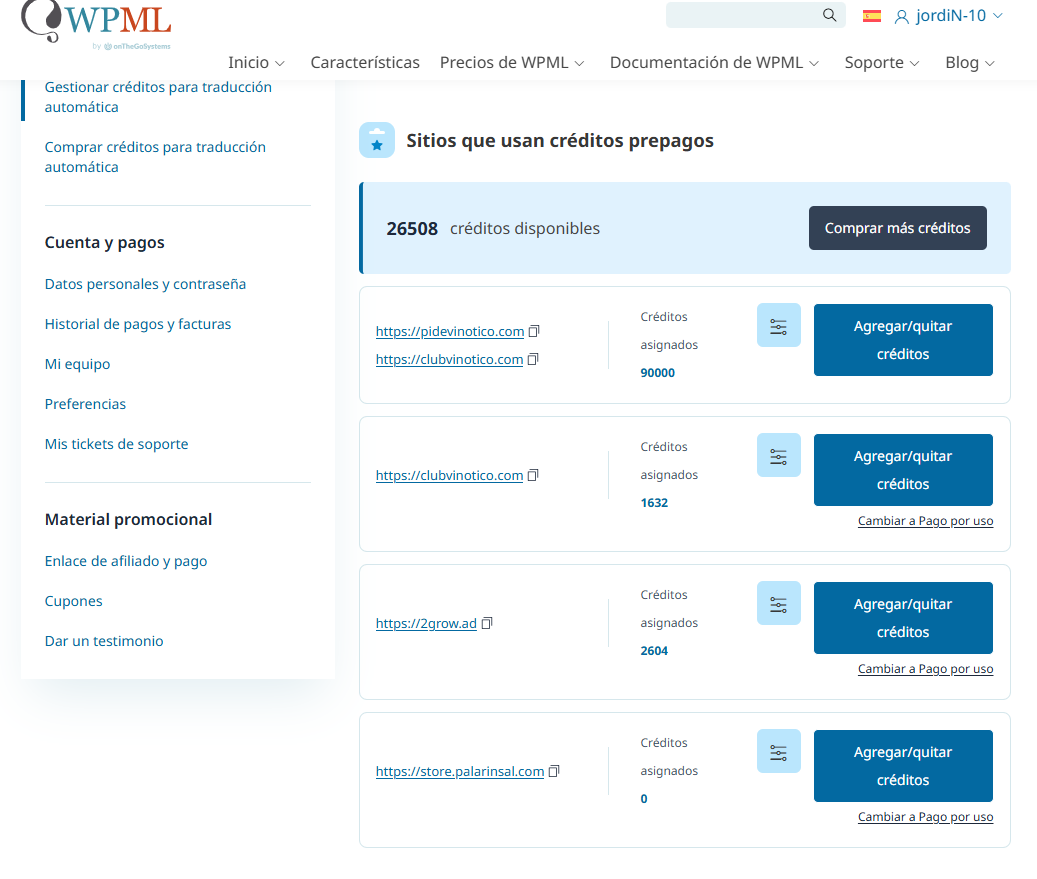Click the 90000 assigned credits value

click(x=657, y=373)
